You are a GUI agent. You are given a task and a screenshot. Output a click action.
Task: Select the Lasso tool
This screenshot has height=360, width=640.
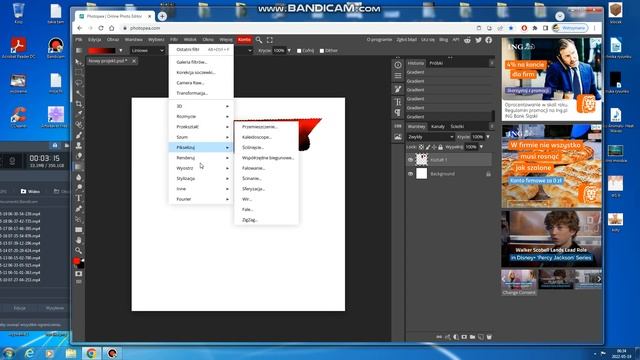point(79,83)
